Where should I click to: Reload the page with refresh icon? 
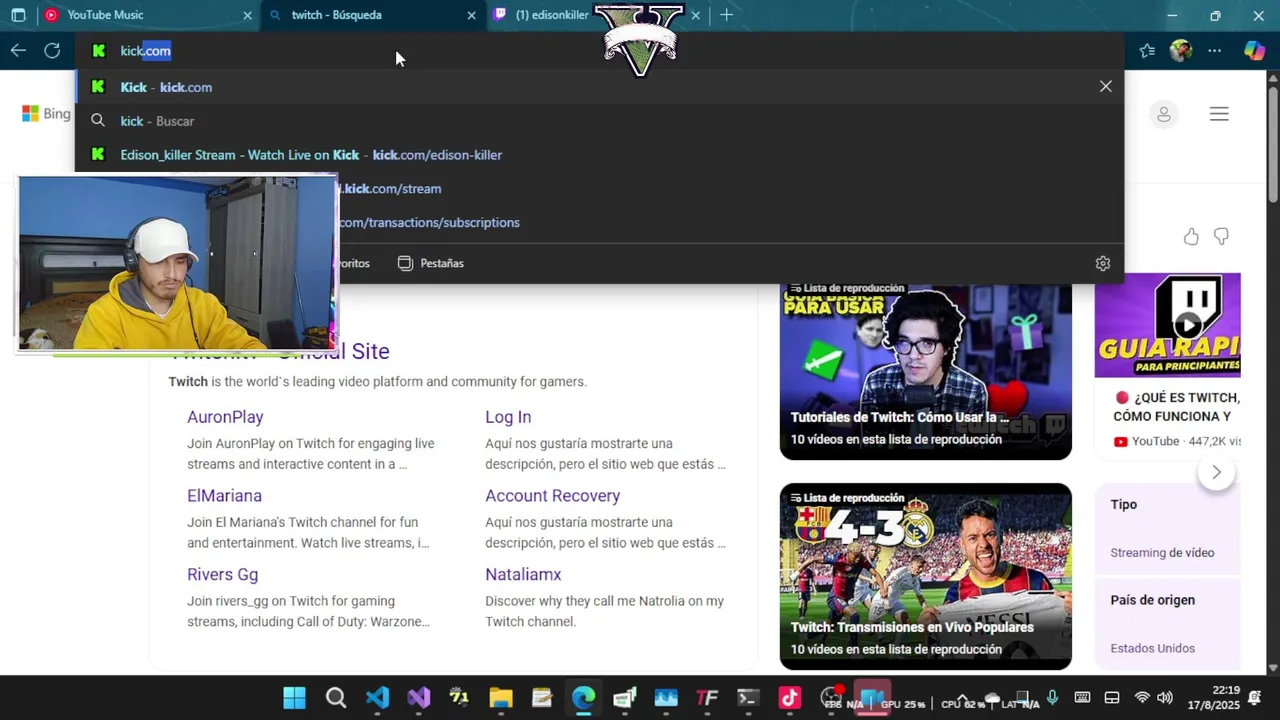click(x=52, y=50)
